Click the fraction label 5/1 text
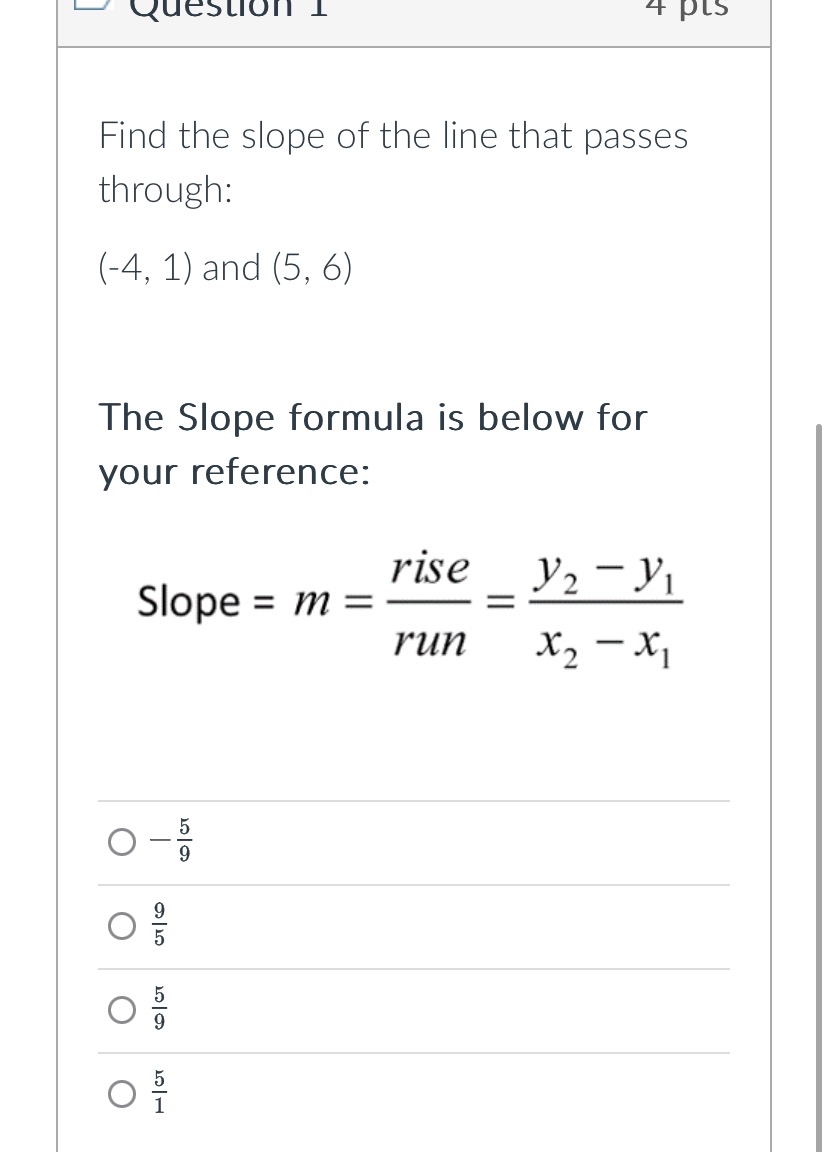The height and width of the screenshot is (1152, 828). (x=158, y=1093)
